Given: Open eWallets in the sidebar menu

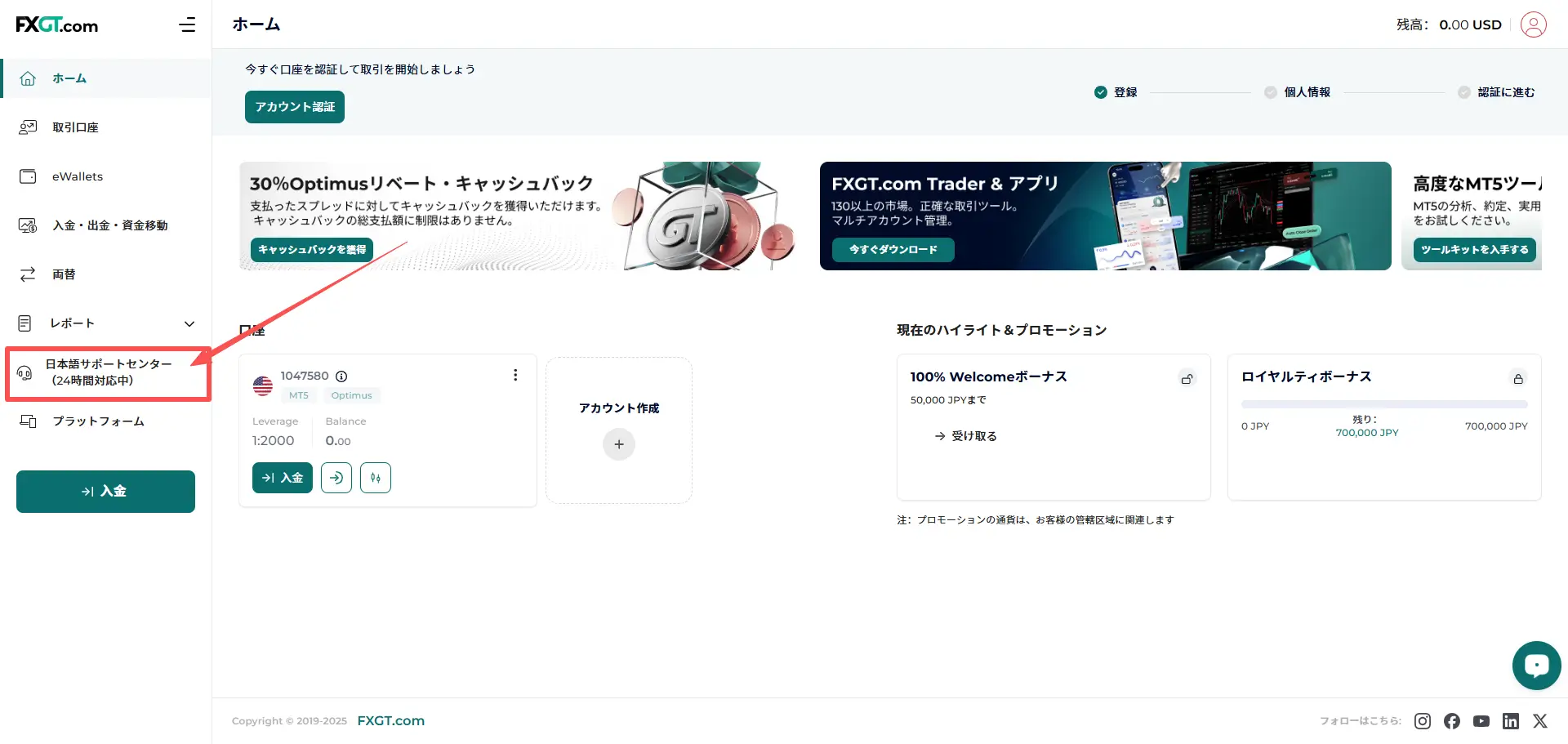Looking at the screenshot, I should (106, 176).
